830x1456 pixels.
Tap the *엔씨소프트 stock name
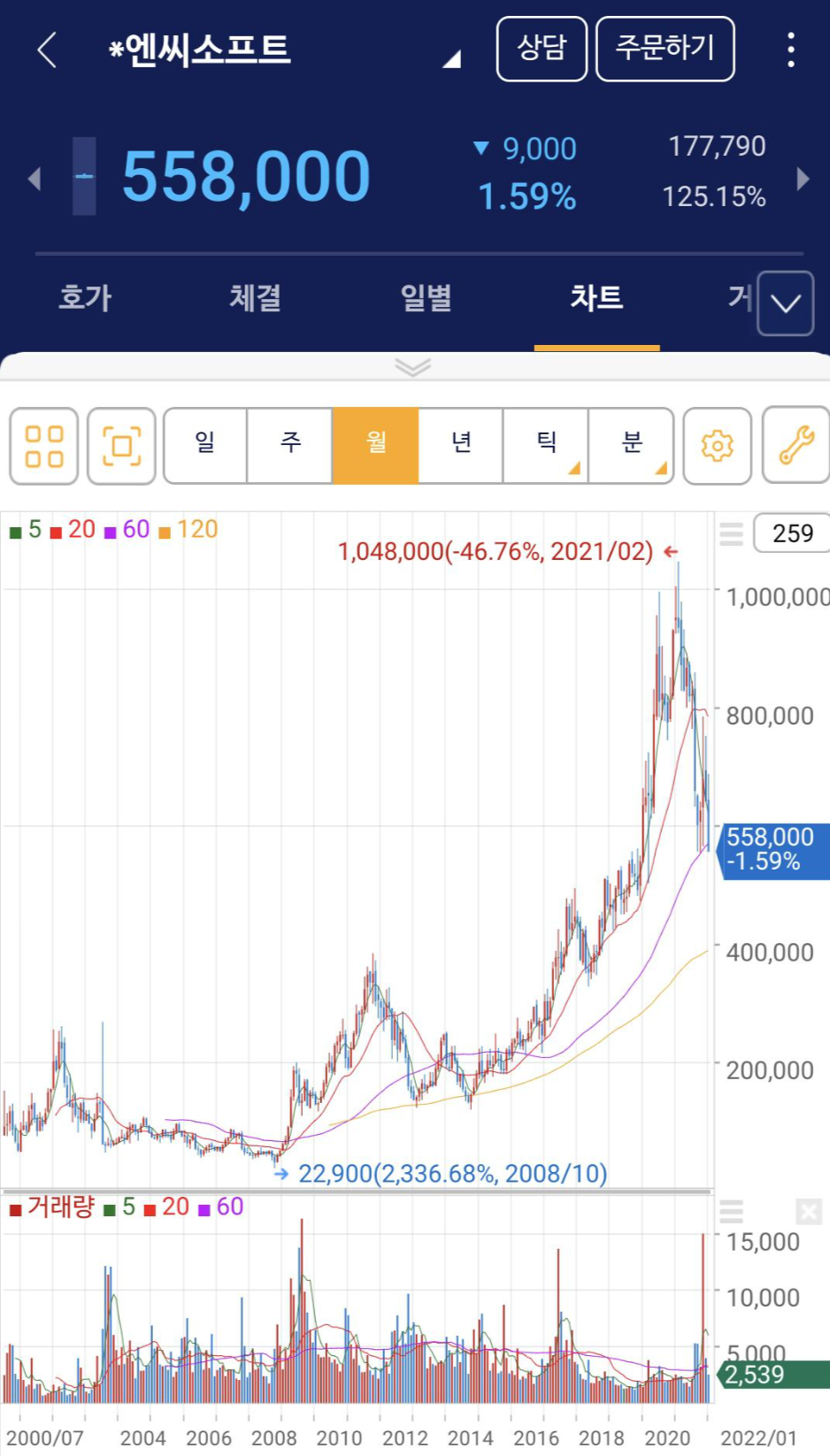point(199,50)
